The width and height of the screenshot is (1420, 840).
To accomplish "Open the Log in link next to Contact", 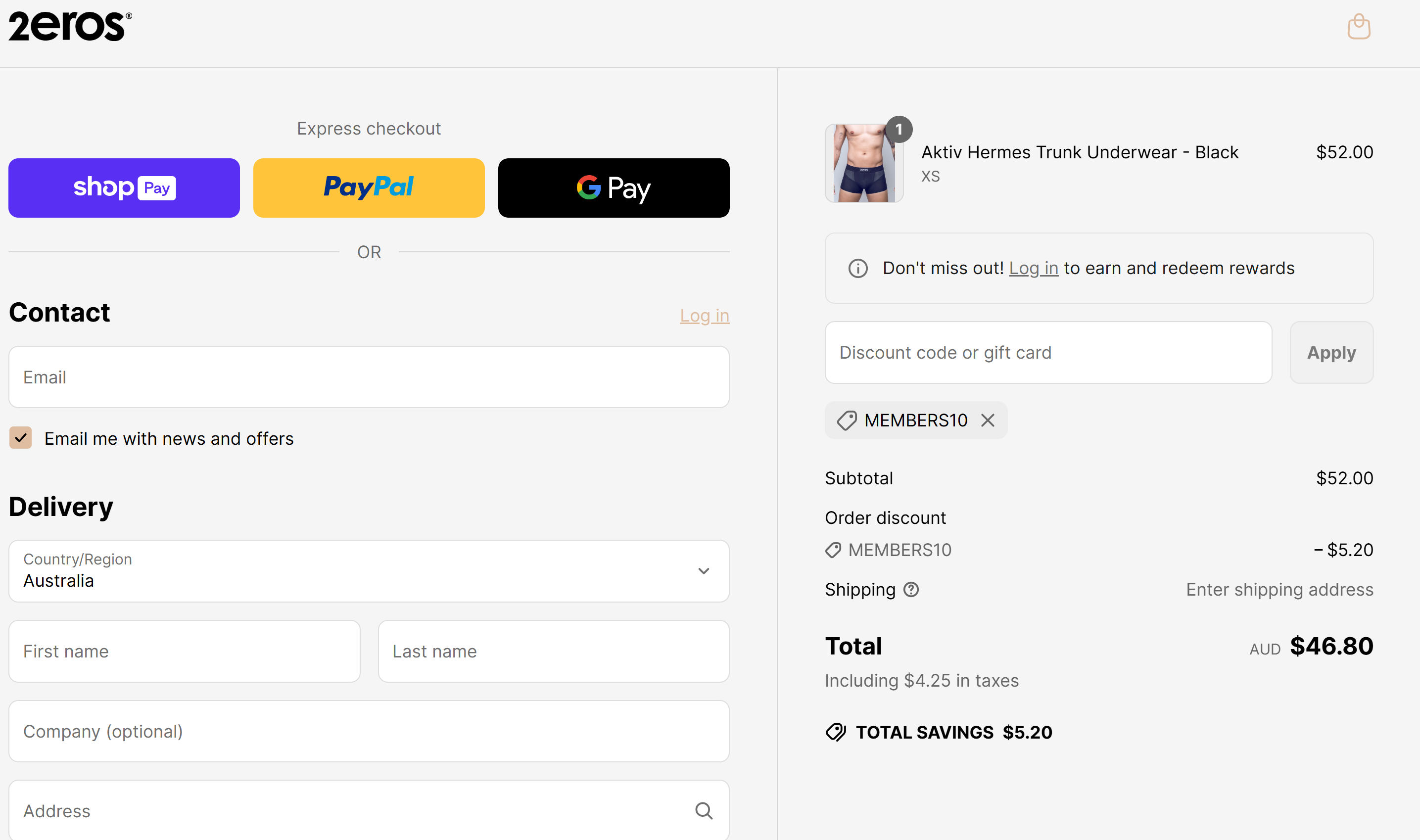I will coord(704,315).
